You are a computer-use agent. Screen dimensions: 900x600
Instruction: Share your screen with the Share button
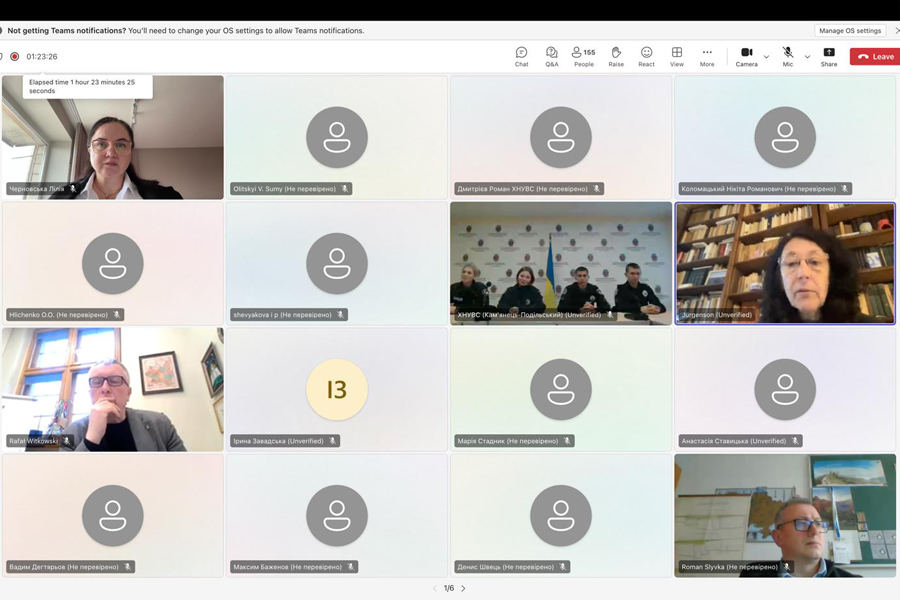(x=829, y=56)
